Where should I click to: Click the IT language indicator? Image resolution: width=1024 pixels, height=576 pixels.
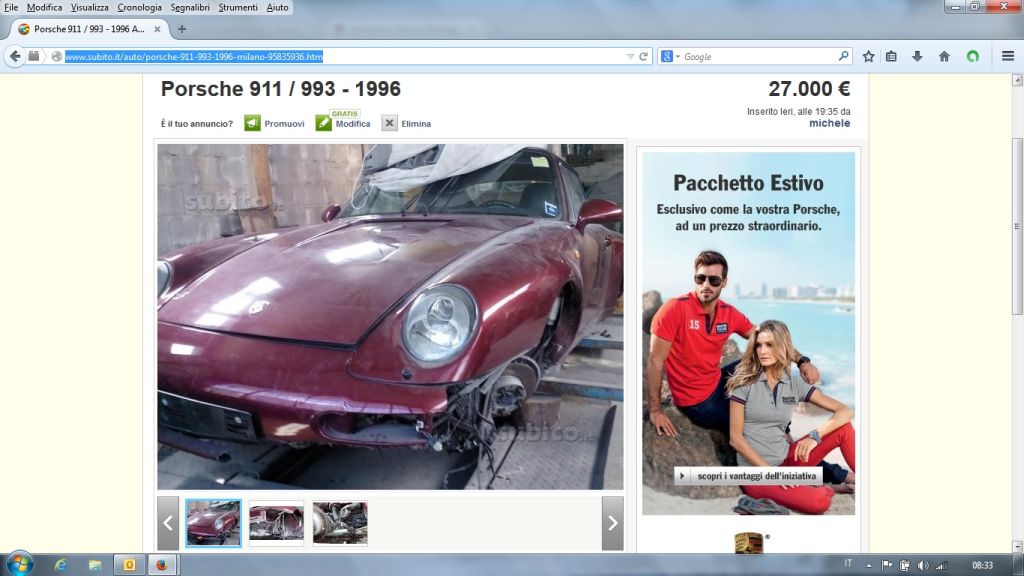coord(848,563)
